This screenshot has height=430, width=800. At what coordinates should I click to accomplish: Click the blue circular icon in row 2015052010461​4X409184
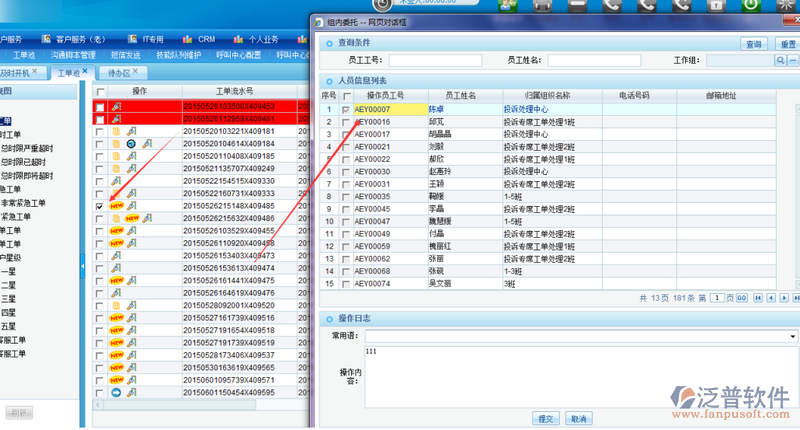130,144
